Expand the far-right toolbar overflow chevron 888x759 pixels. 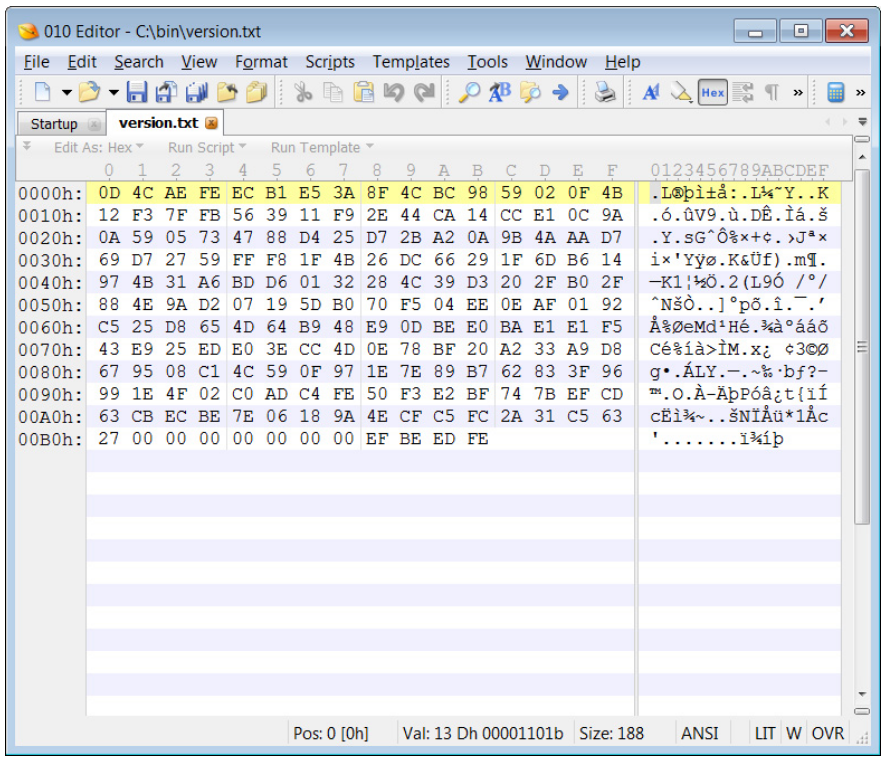(861, 92)
